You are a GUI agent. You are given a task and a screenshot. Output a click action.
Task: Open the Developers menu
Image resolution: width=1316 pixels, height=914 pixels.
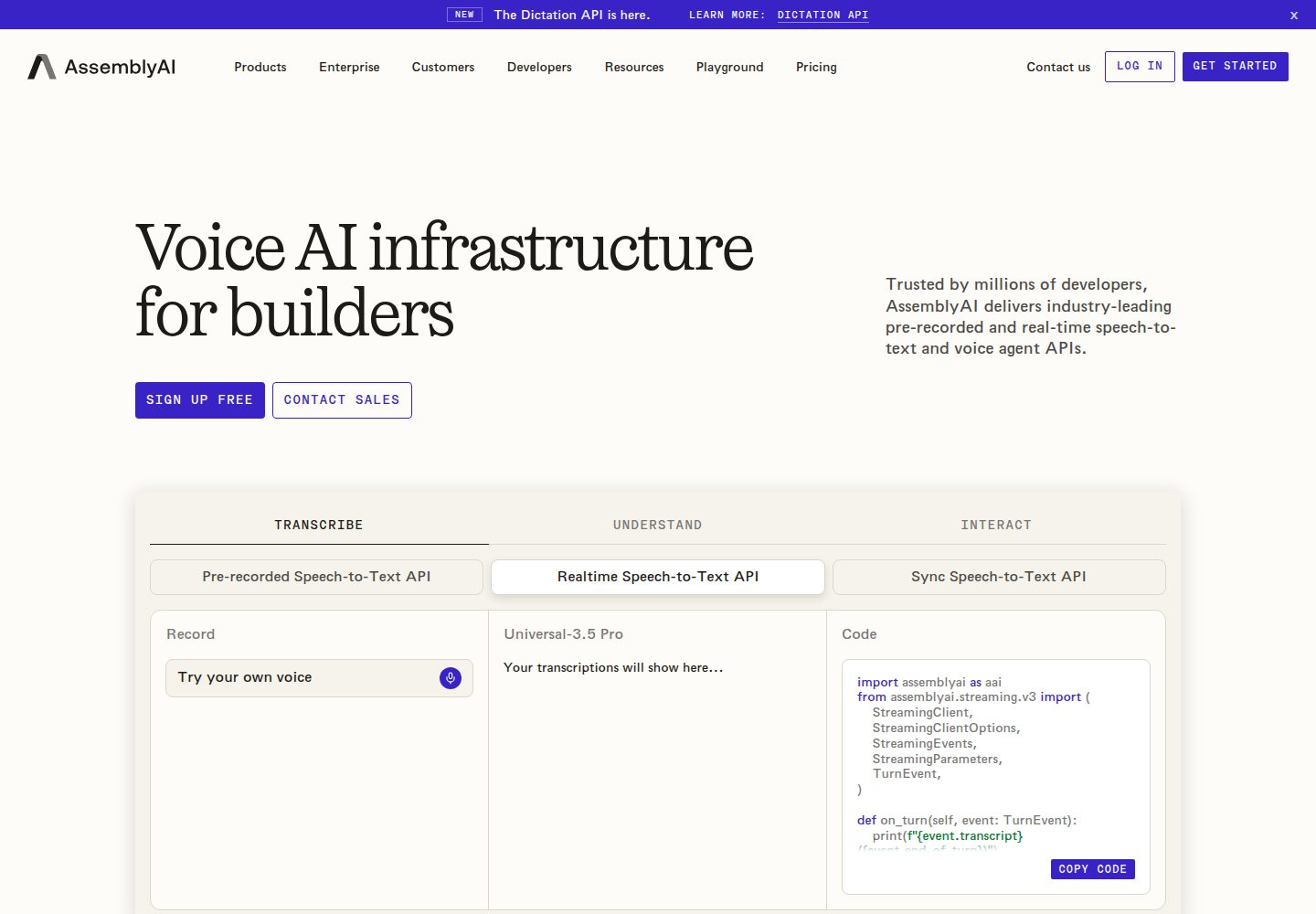pos(539,67)
